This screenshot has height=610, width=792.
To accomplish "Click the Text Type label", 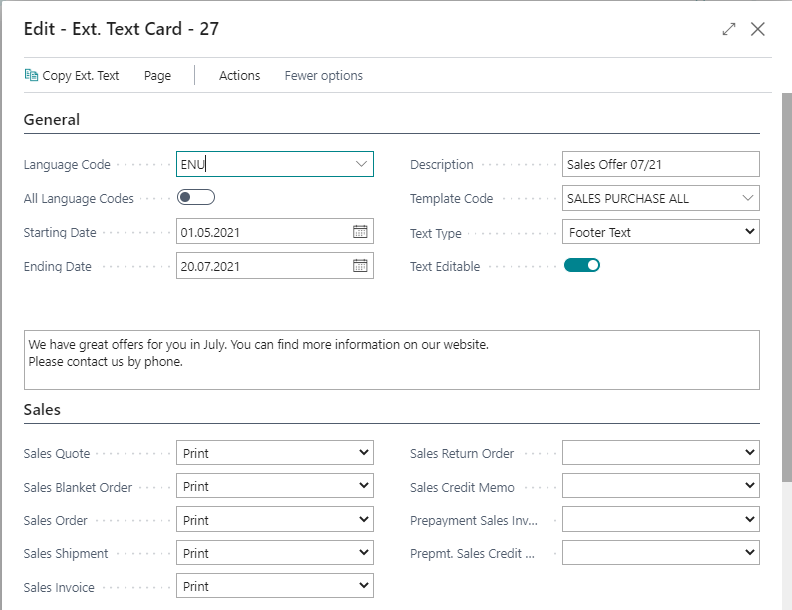I will click(x=436, y=233).
